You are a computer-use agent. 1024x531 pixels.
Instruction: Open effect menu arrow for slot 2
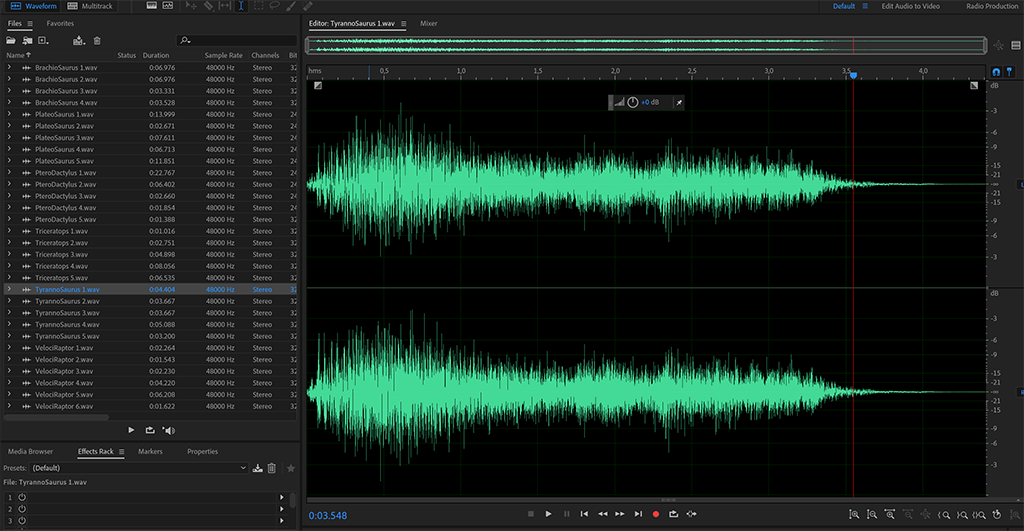[x=282, y=509]
